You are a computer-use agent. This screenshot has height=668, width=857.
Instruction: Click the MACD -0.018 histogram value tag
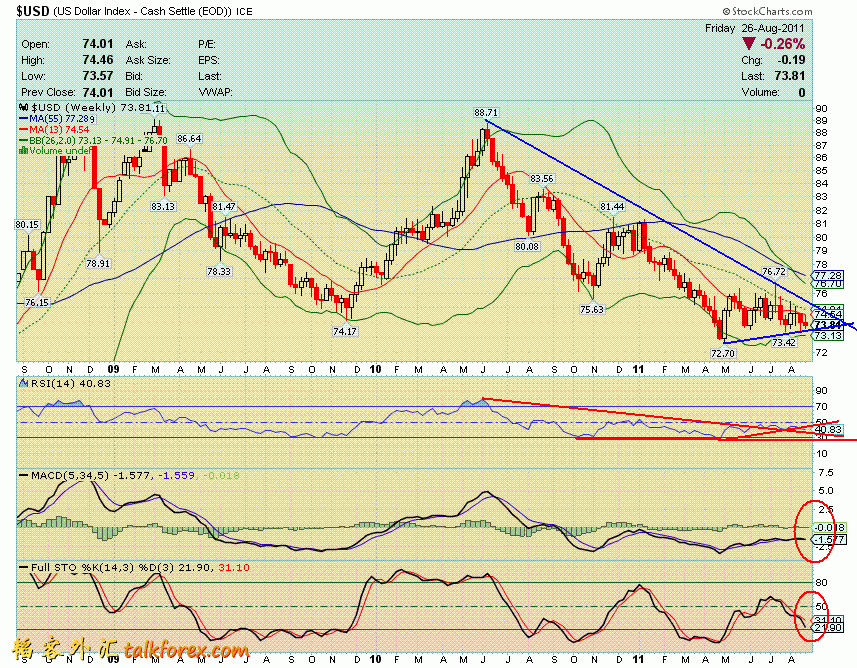(829, 528)
